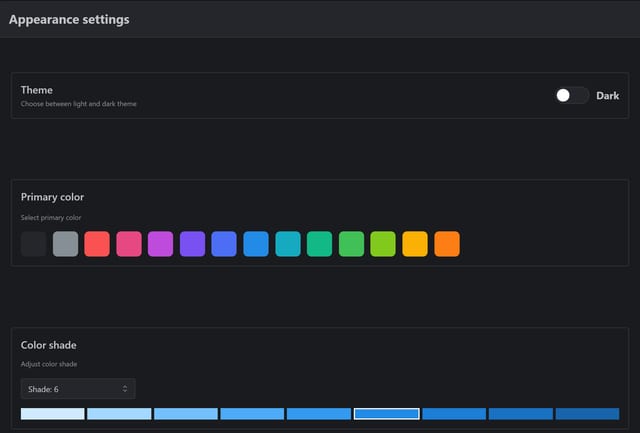
Task: Select the gray primary color swatch
Action: [65, 244]
